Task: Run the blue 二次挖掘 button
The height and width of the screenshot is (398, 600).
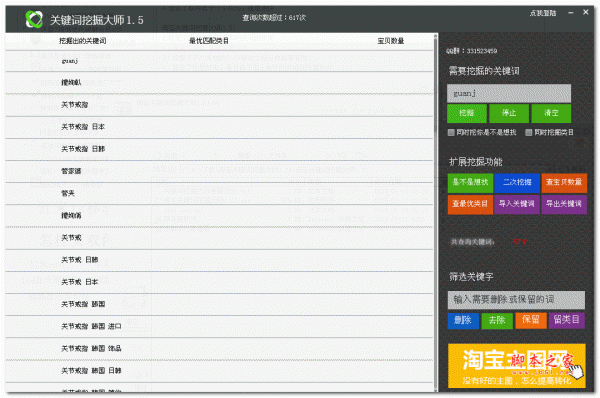Action: click(x=517, y=183)
